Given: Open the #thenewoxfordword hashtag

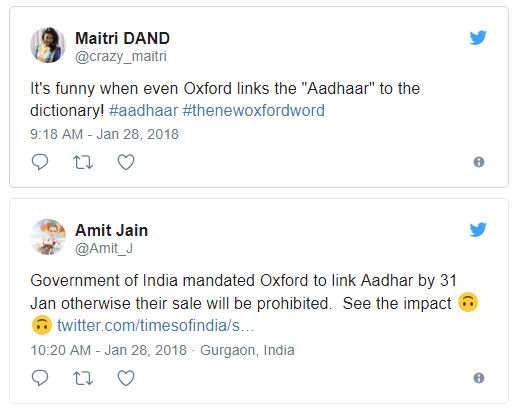Looking at the screenshot, I should [x=253, y=111].
